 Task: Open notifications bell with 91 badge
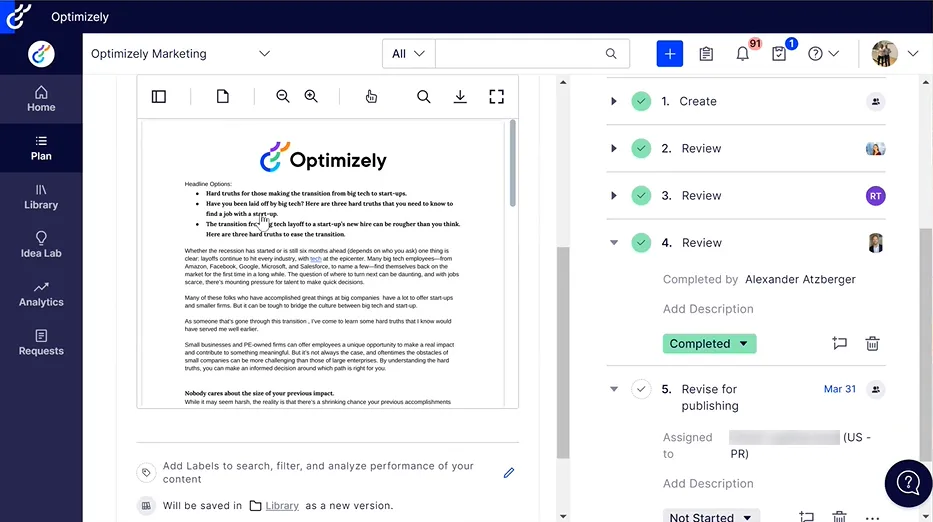[743, 54]
